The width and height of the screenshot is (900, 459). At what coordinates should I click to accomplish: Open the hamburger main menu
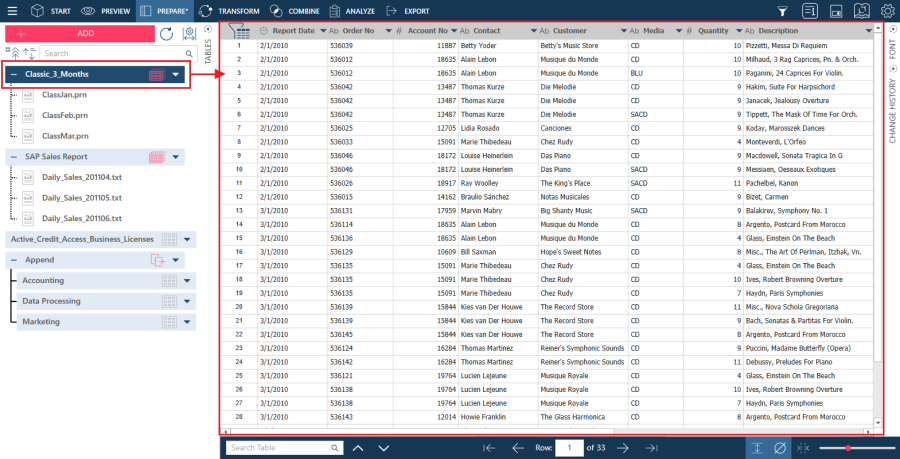tap(10, 11)
